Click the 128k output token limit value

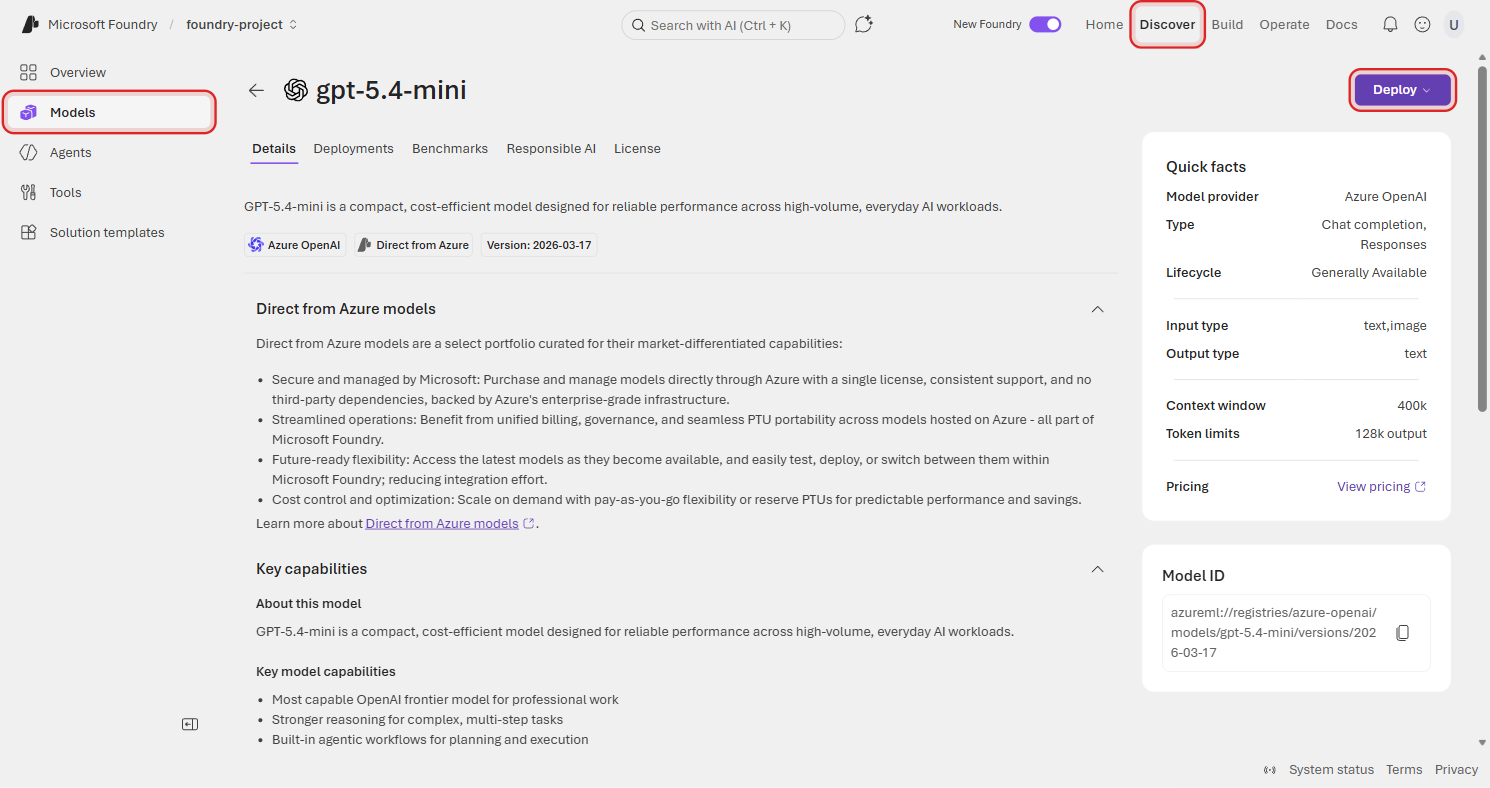point(1391,434)
